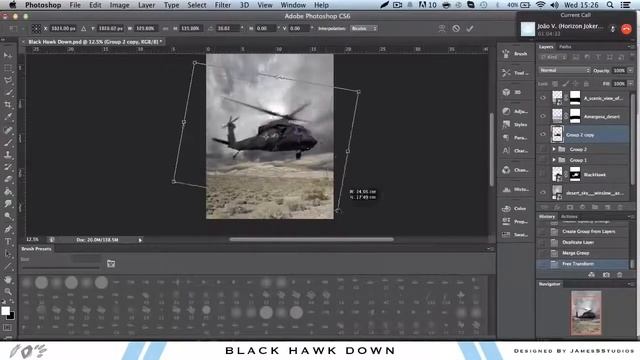
Task: Hide the Group 2 copy layer
Action: point(543,134)
